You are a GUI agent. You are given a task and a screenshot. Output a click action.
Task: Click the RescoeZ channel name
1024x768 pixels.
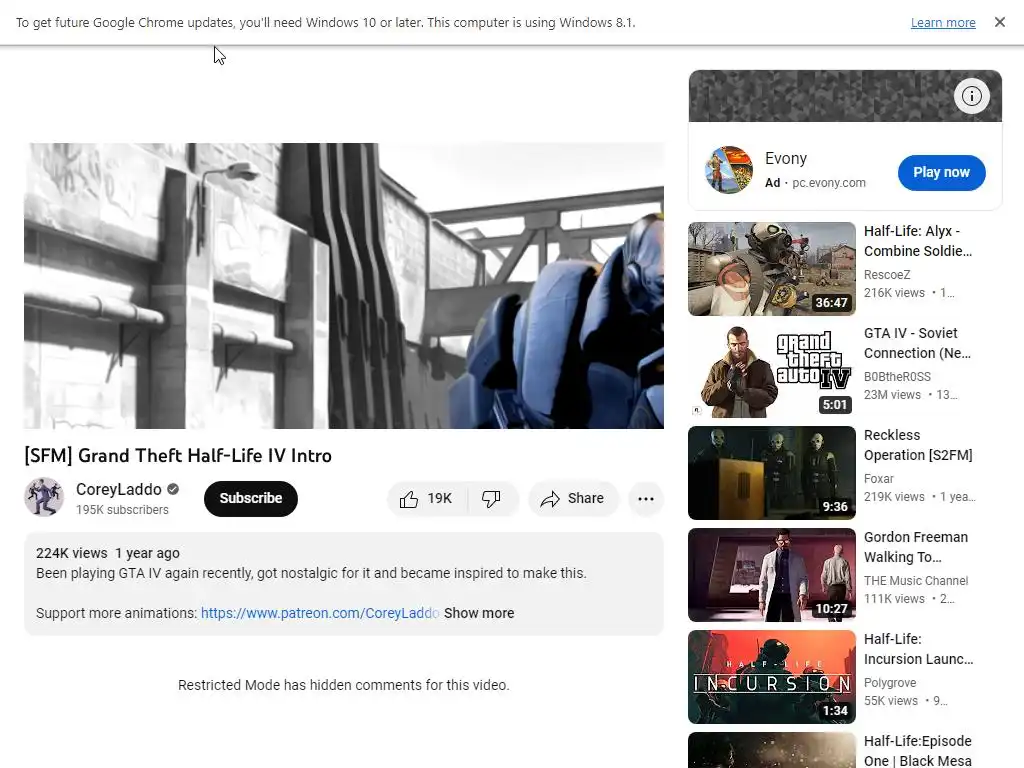(887, 275)
